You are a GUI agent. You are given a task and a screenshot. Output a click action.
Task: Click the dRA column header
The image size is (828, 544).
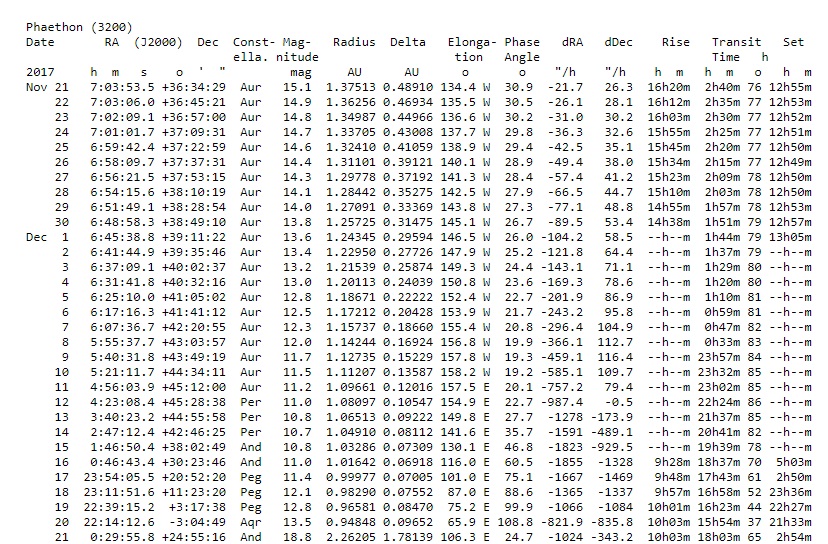click(x=572, y=42)
